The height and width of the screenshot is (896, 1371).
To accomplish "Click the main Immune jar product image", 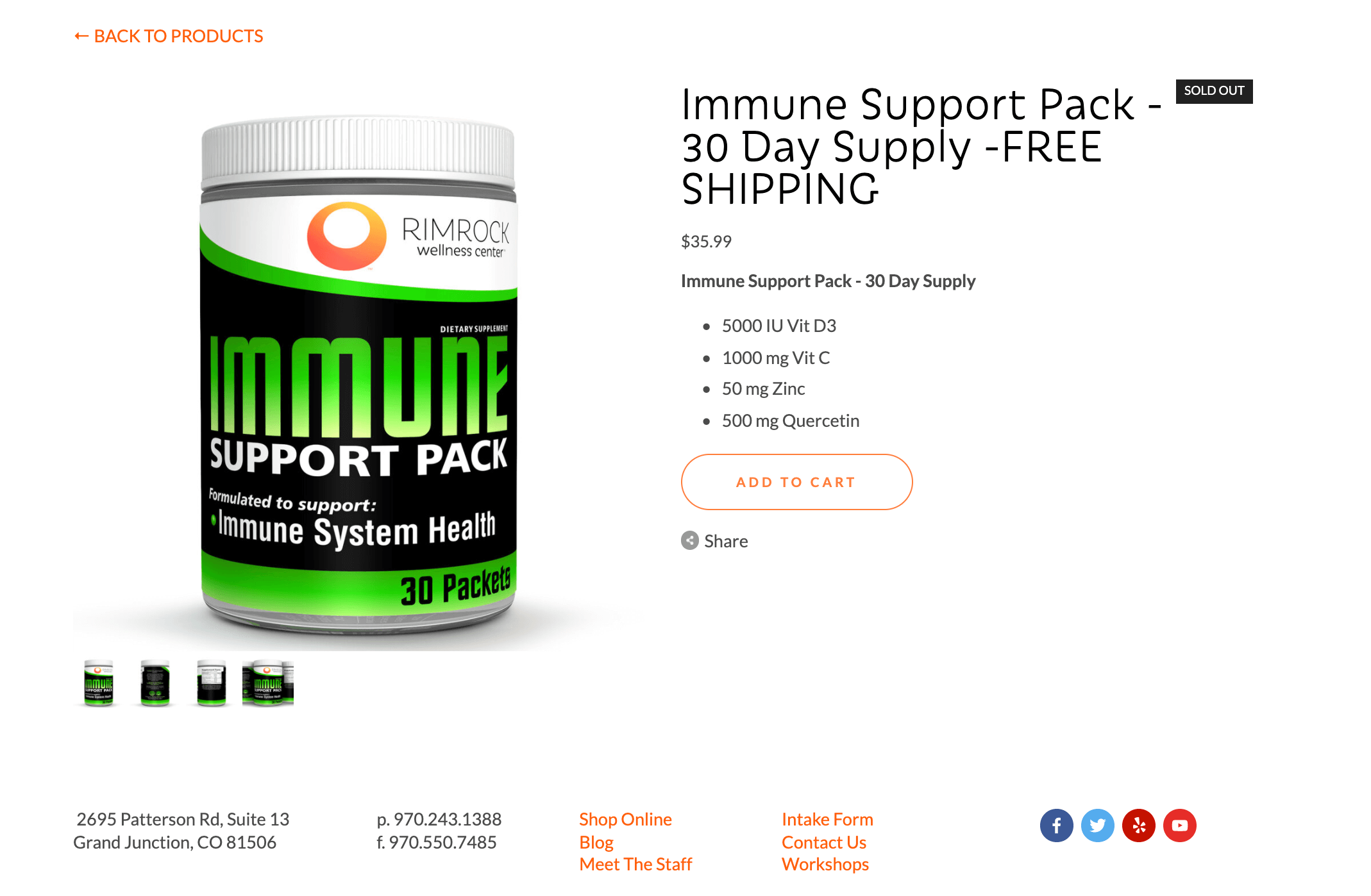I will tap(359, 375).
